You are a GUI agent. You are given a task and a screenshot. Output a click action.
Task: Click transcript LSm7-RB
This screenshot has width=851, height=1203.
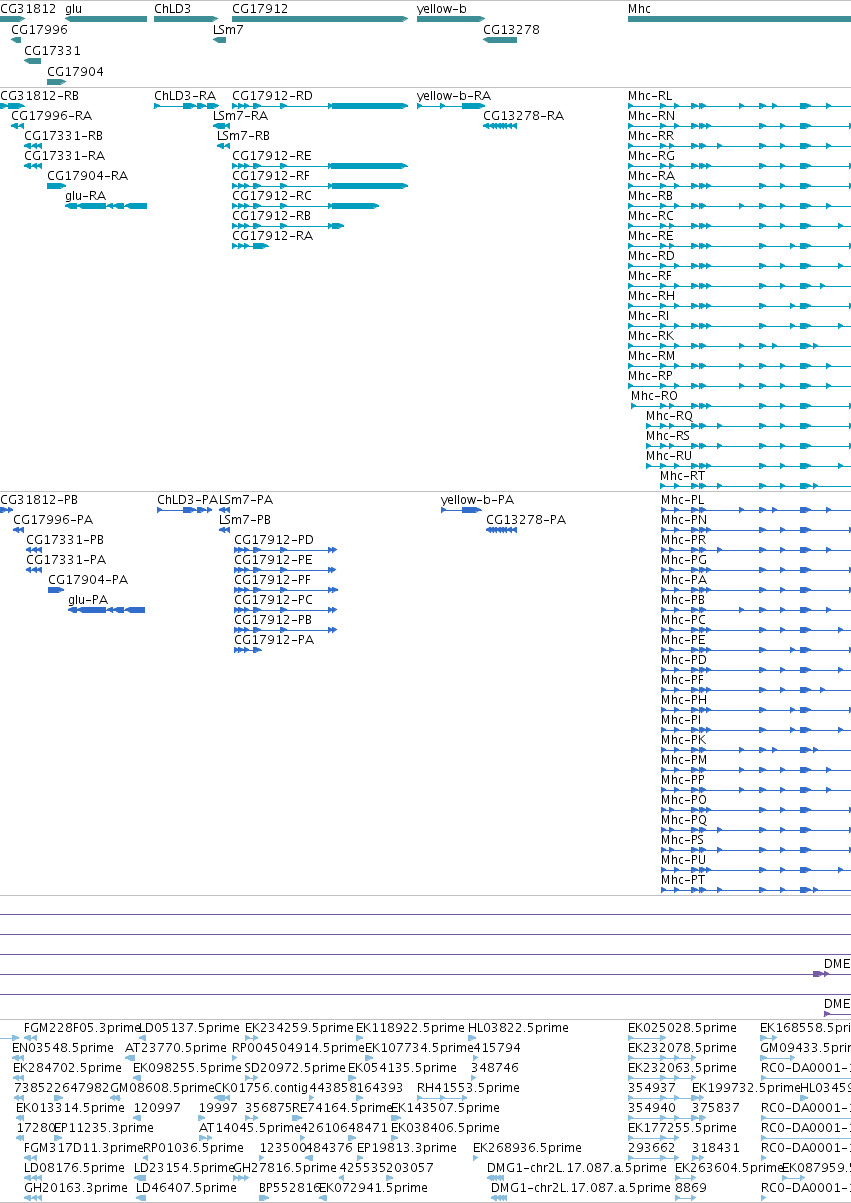click(x=243, y=136)
